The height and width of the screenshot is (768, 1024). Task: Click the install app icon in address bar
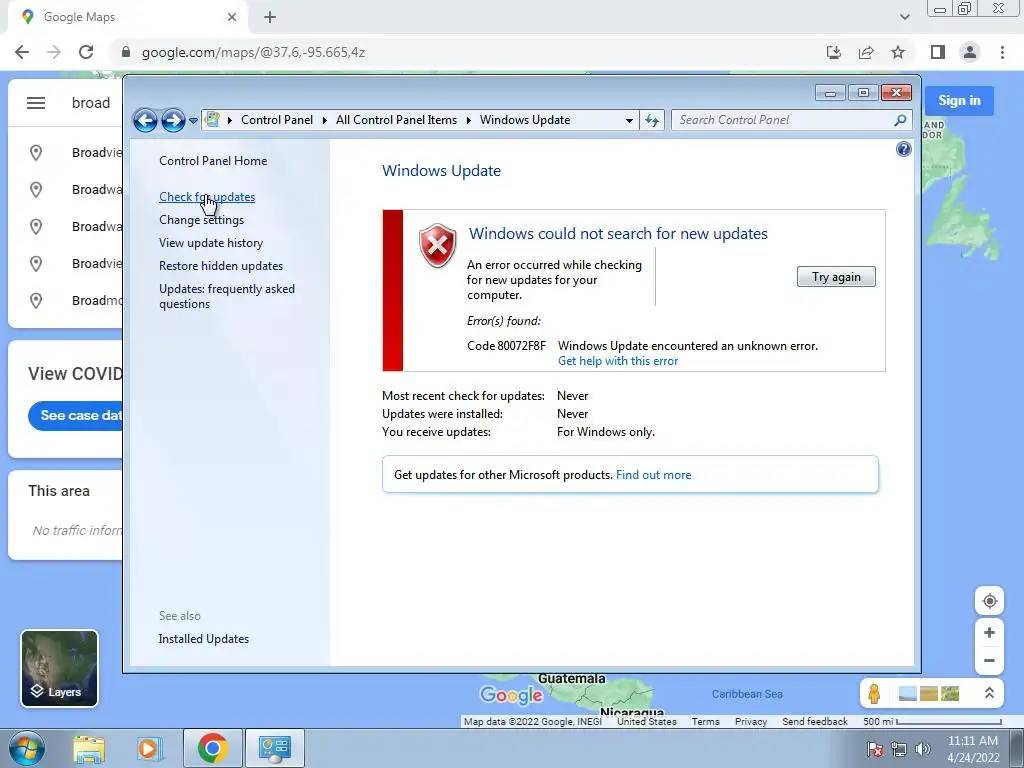(833, 52)
